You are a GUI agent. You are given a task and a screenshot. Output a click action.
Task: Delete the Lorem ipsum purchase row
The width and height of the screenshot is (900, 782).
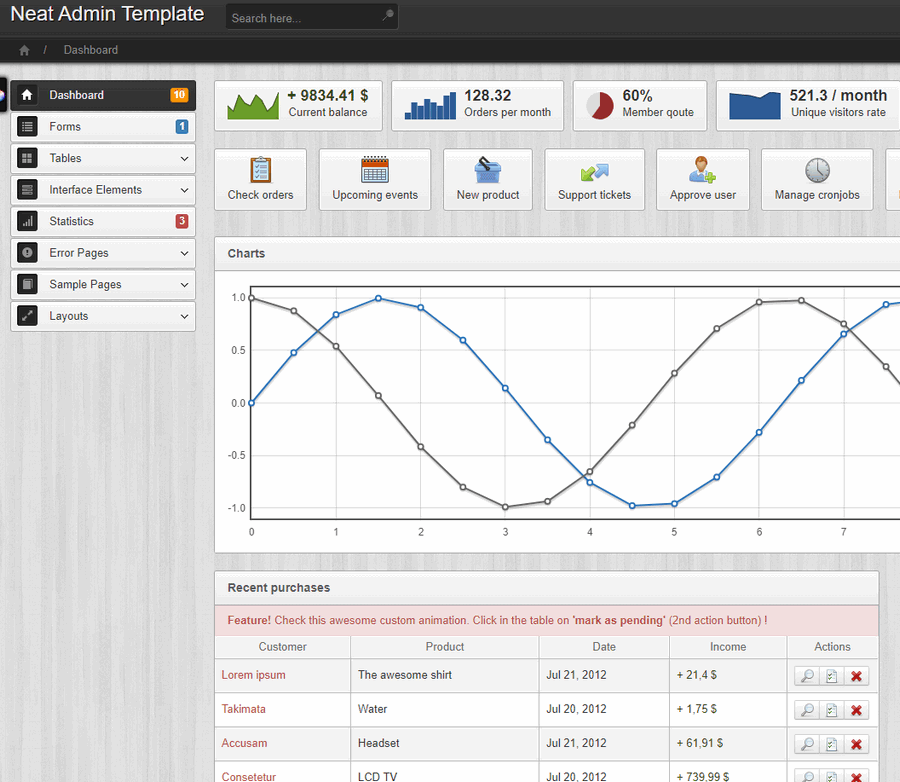[856, 676]
